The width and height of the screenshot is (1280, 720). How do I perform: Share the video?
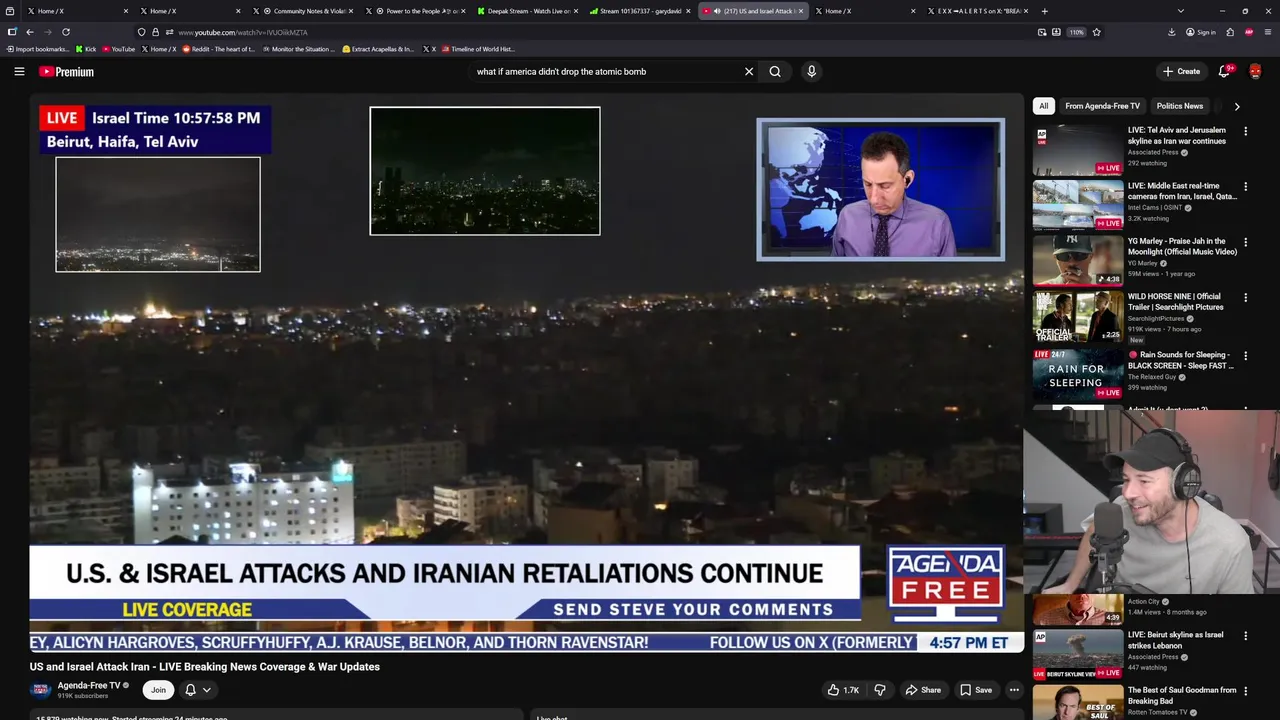[x=923, y=690]
